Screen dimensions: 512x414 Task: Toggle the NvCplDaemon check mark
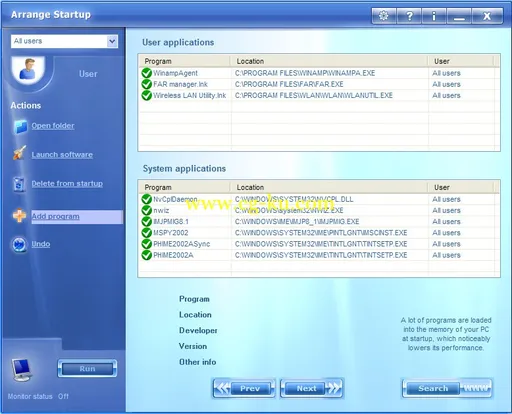tap(147, 199)
